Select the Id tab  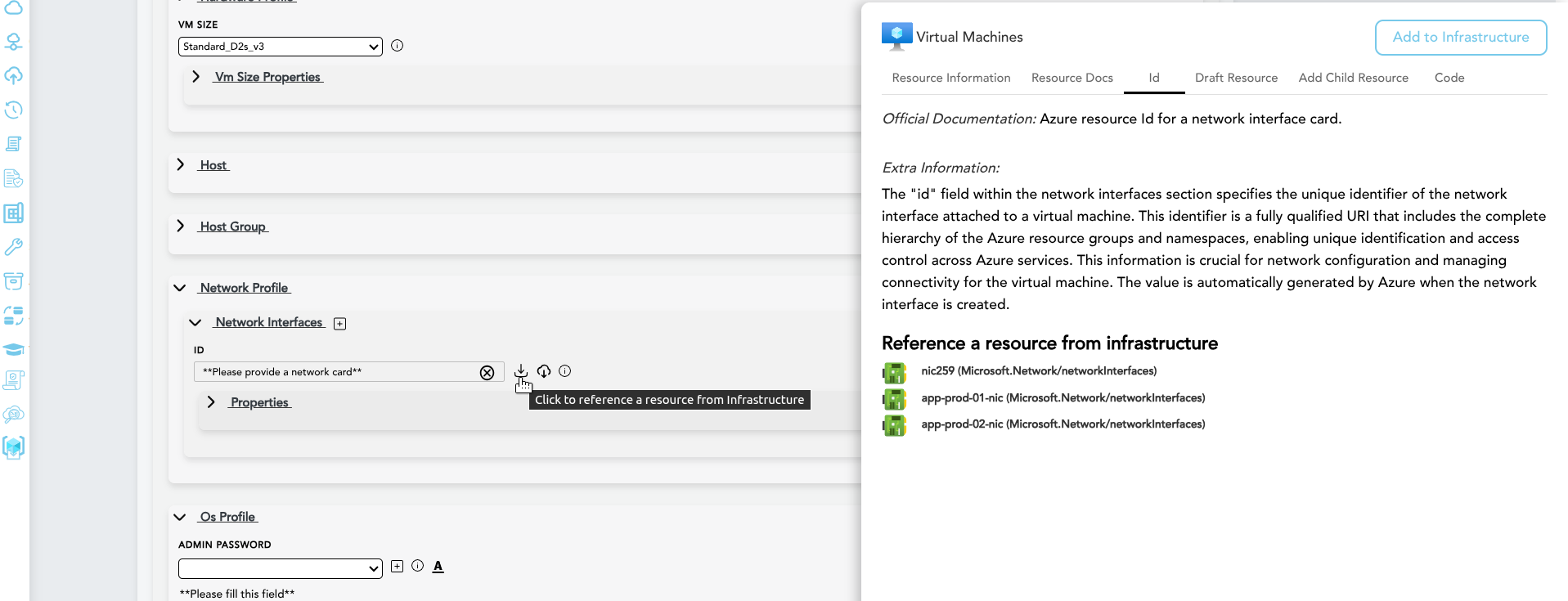point(1154,78)
